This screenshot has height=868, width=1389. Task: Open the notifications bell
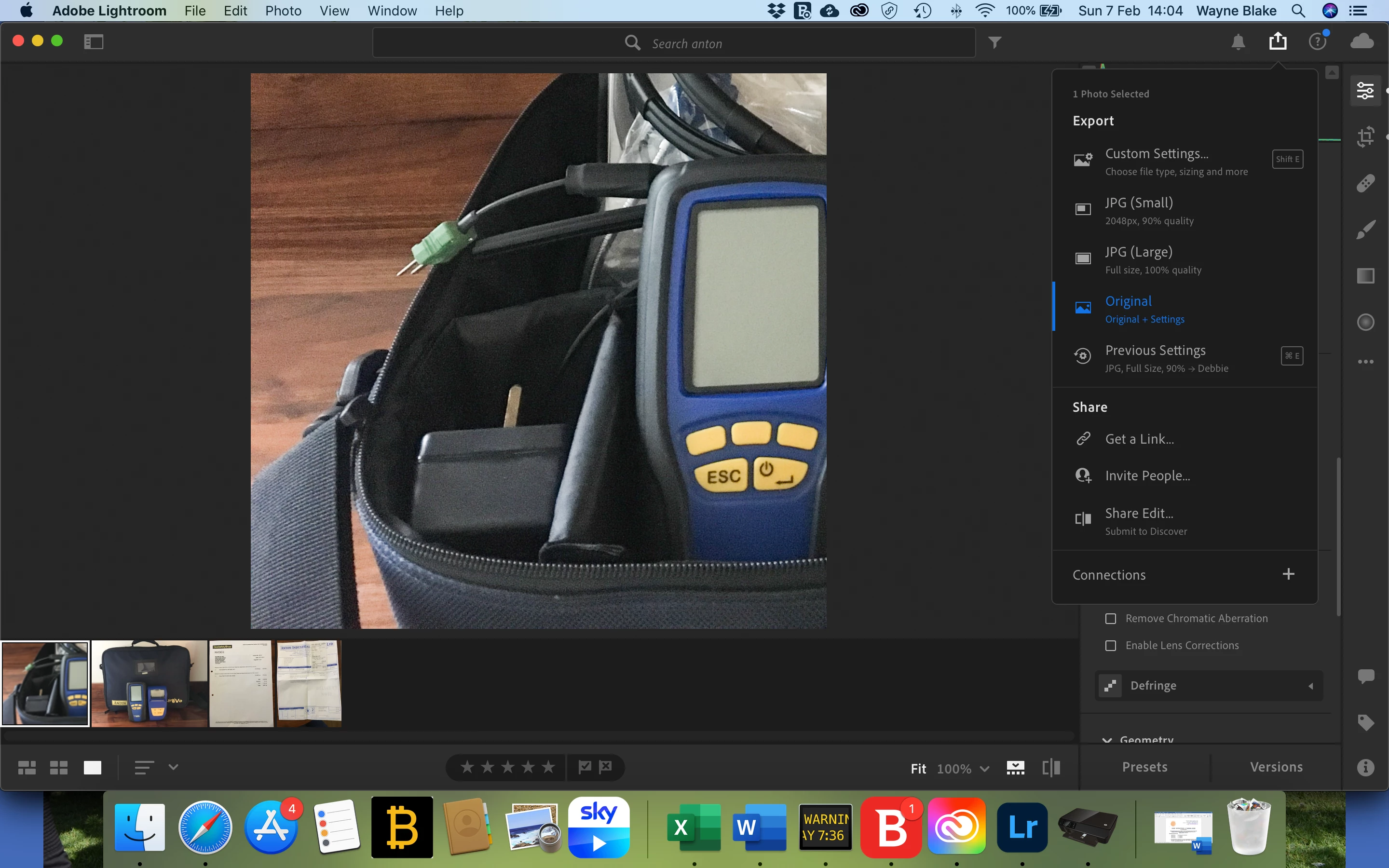(1238, 42)
